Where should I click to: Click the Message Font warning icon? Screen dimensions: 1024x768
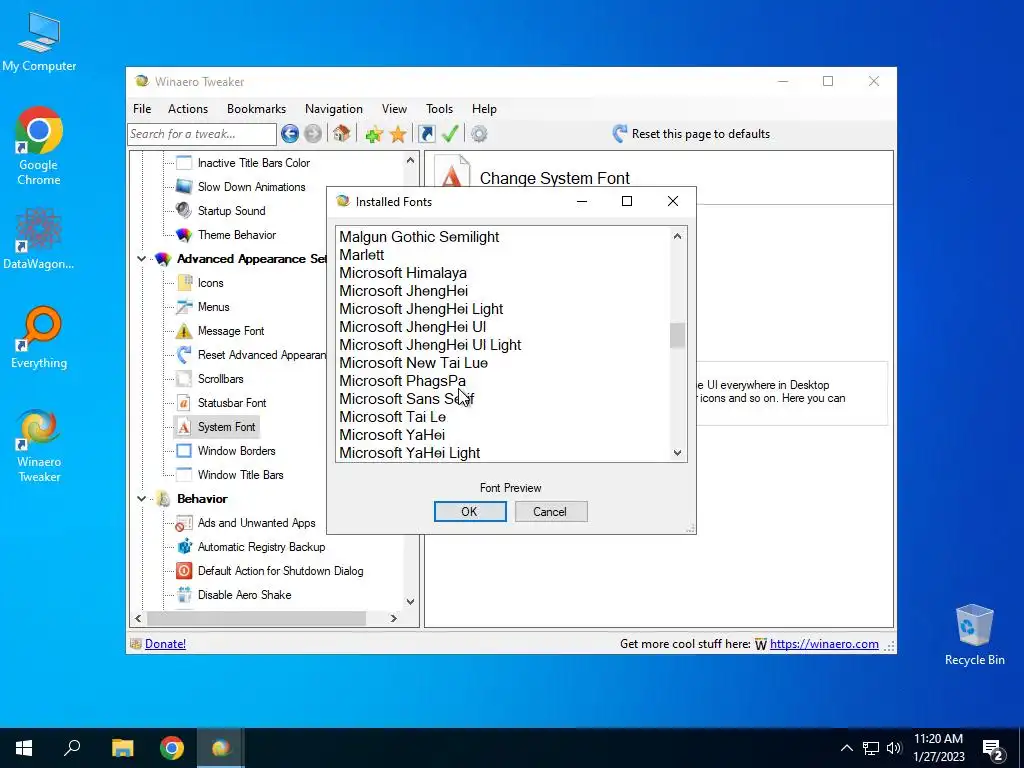point(184,330)
